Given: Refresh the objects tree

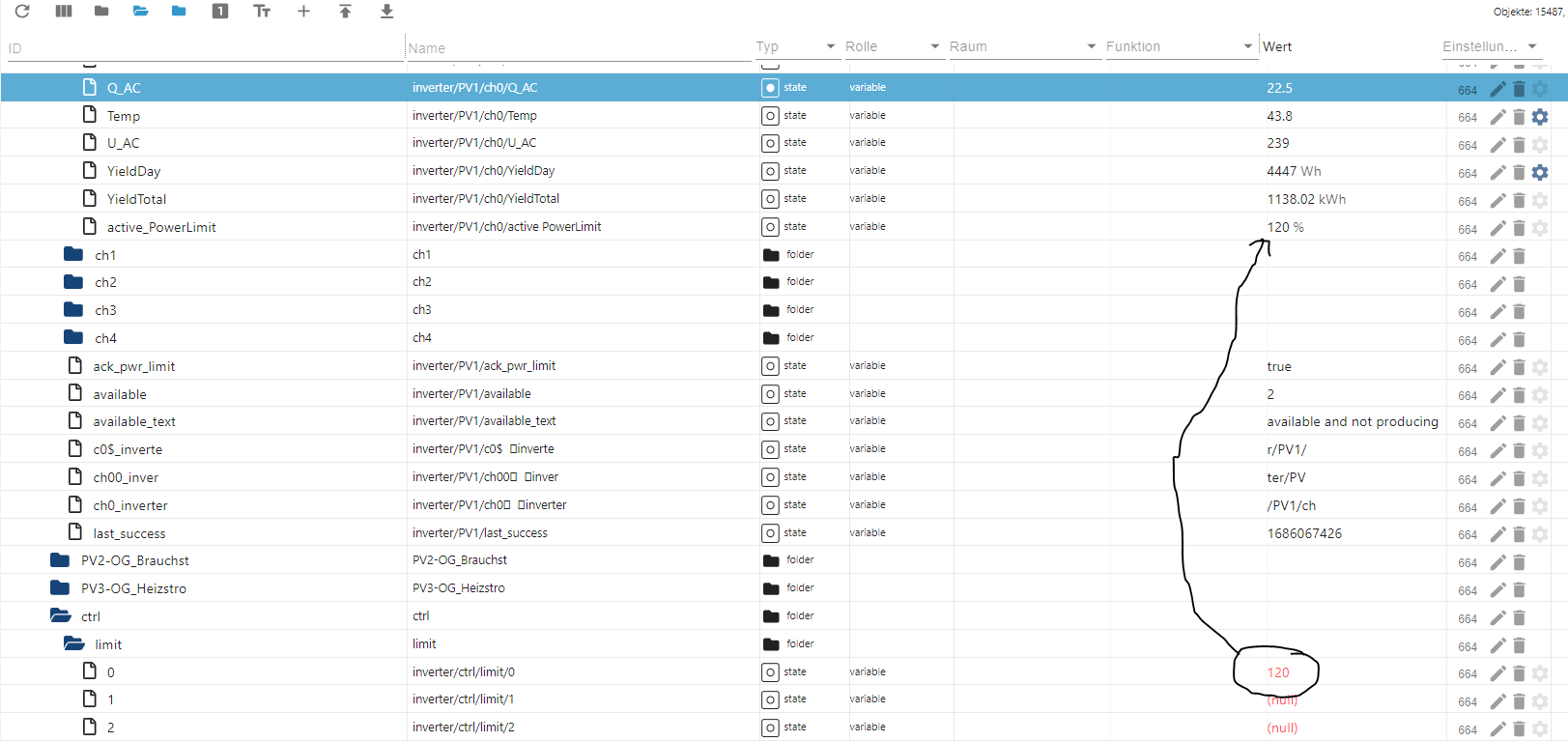Looking at the screenshot, I should point(22,12).
